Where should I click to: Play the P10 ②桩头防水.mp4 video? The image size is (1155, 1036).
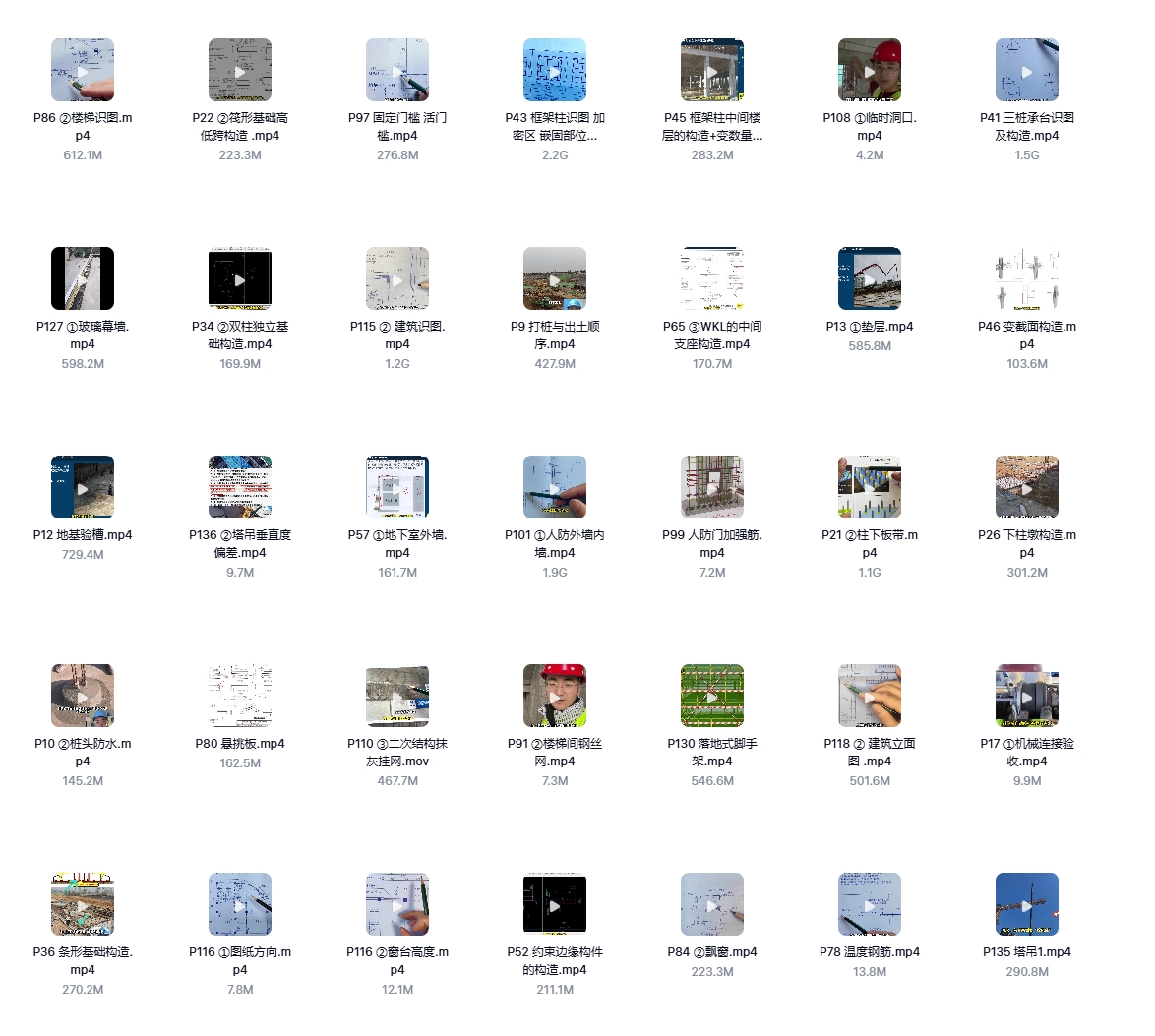pyautogui.click(x=83, y=697)
